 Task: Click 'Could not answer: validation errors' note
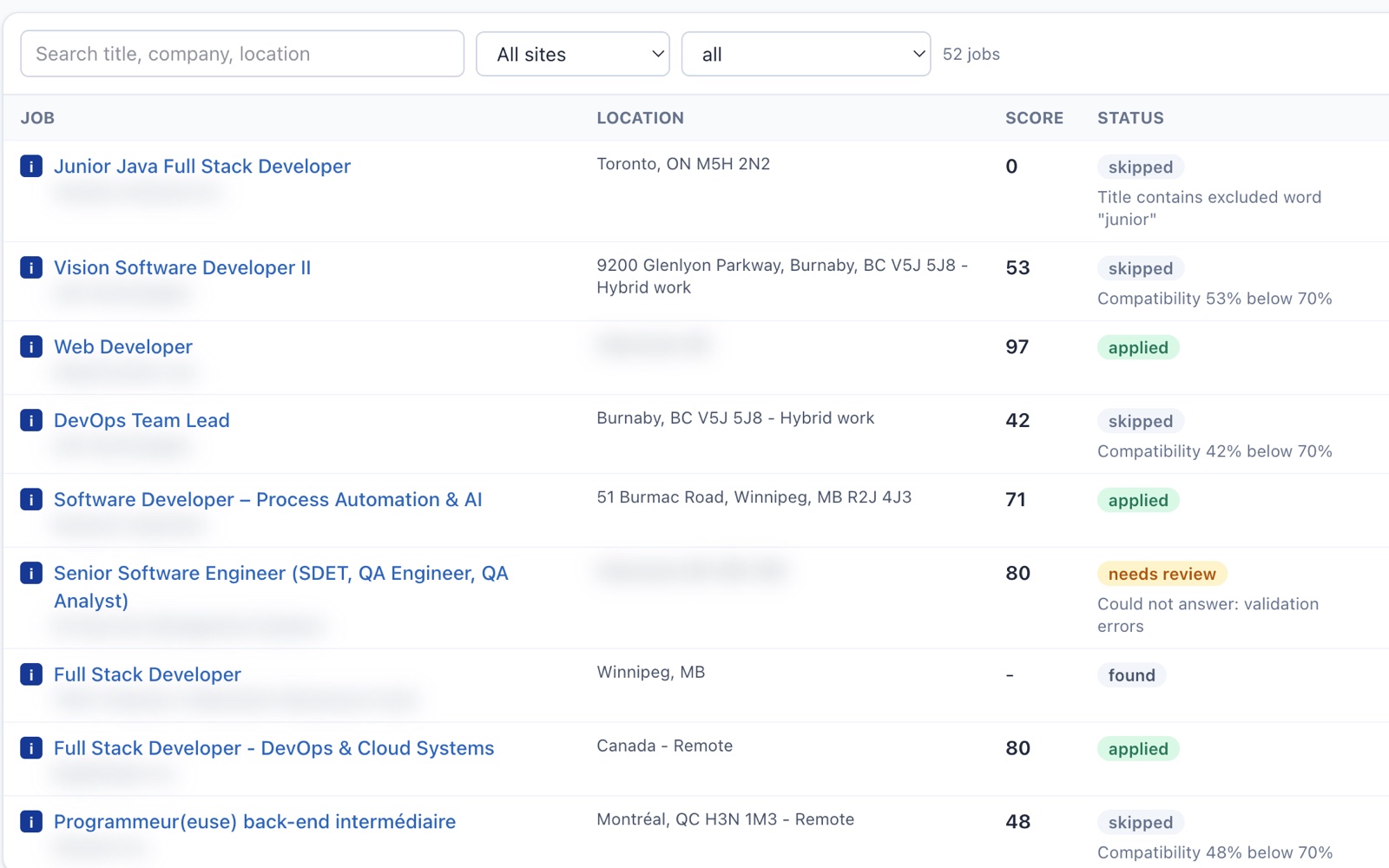[x=1208, y=615]
